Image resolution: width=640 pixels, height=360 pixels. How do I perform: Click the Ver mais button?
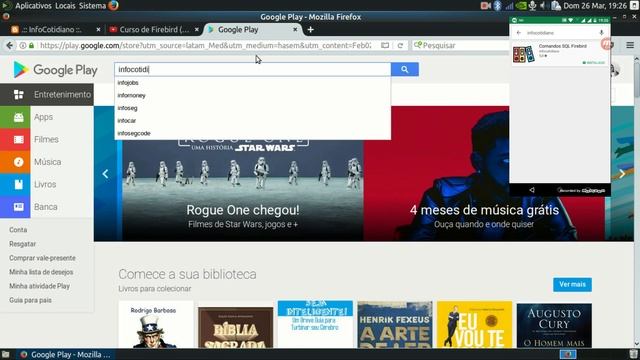point(572,284)
